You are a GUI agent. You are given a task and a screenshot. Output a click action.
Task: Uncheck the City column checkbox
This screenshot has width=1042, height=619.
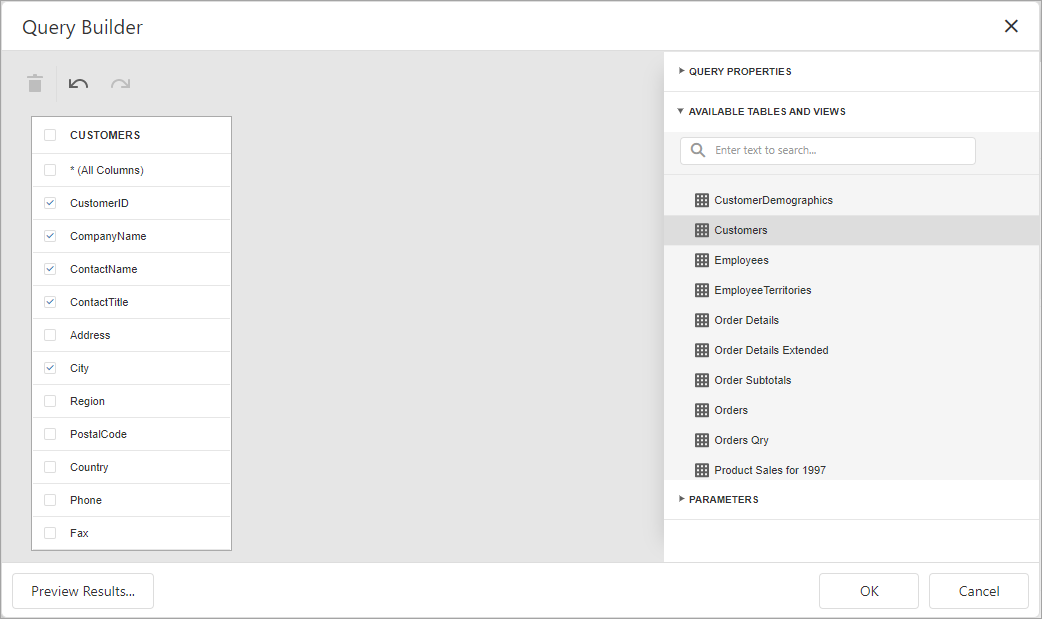[50, 368]
